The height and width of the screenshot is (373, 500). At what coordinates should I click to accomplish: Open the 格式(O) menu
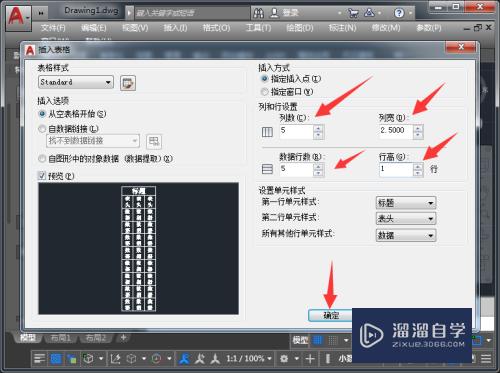click(x=216, y=28)
